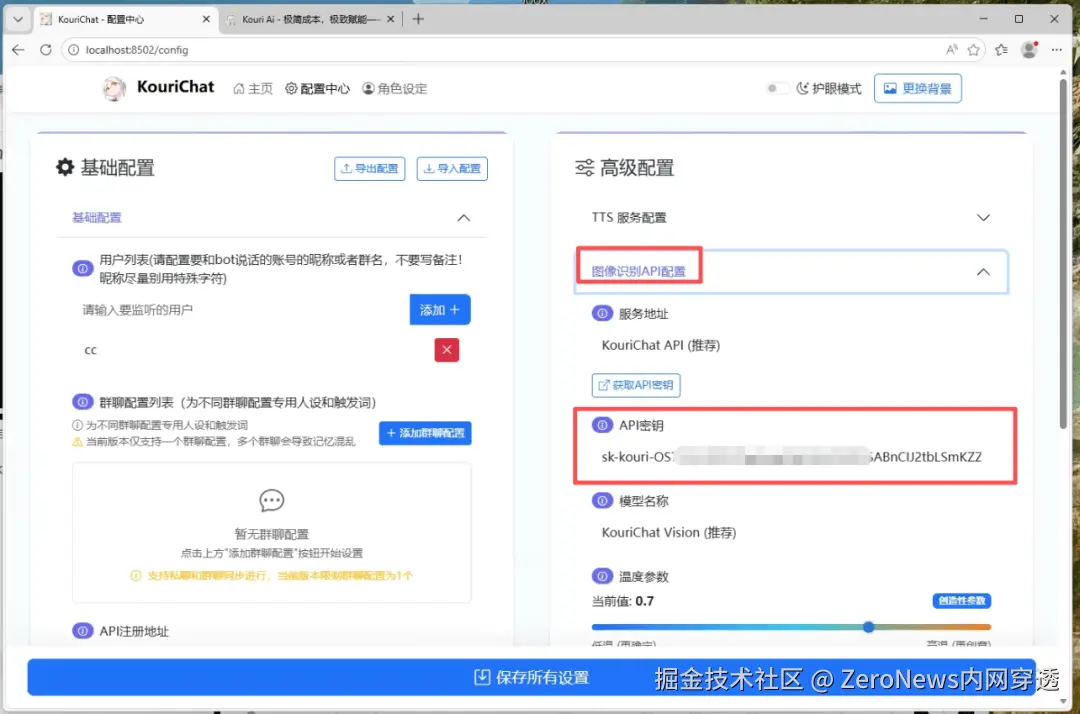
Task: Click 保存所有设置 button
Action: [x=531, y=678]
